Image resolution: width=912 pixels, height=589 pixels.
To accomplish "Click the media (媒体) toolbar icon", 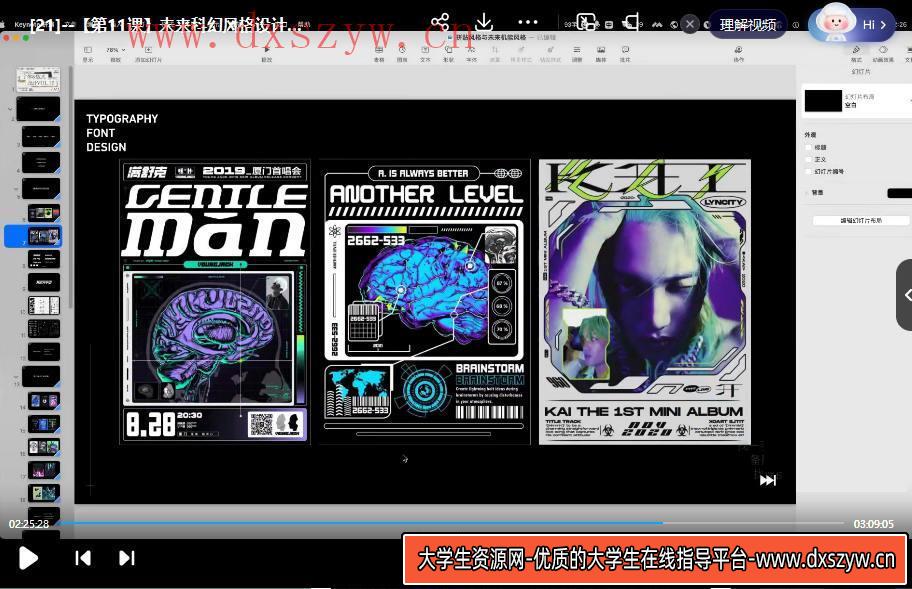I will pos(601,50).
